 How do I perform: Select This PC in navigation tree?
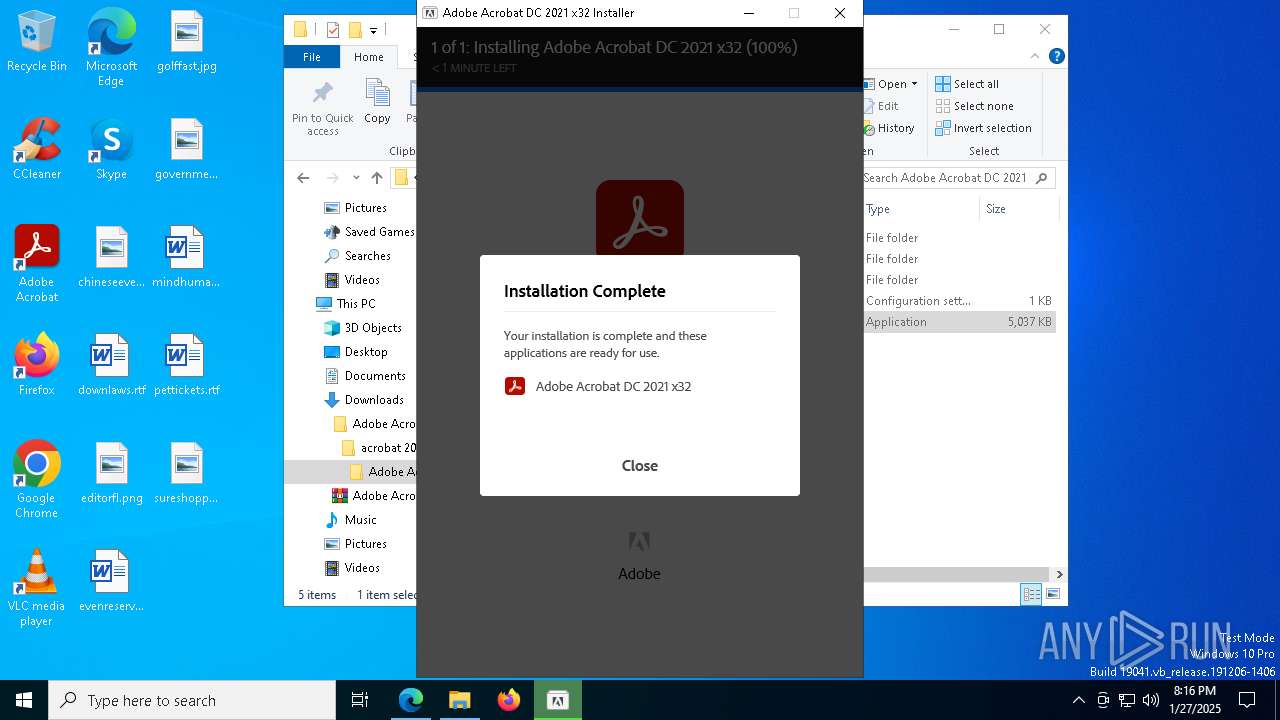(346, 304)
